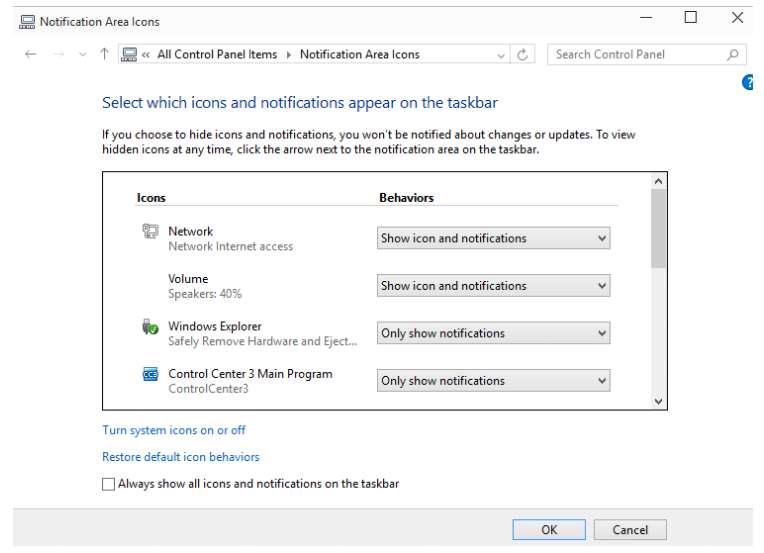Image resolution: width=764 pixels, height=553 pixels.
Task: Click the search magnifier icon
Action: (733, 55)
